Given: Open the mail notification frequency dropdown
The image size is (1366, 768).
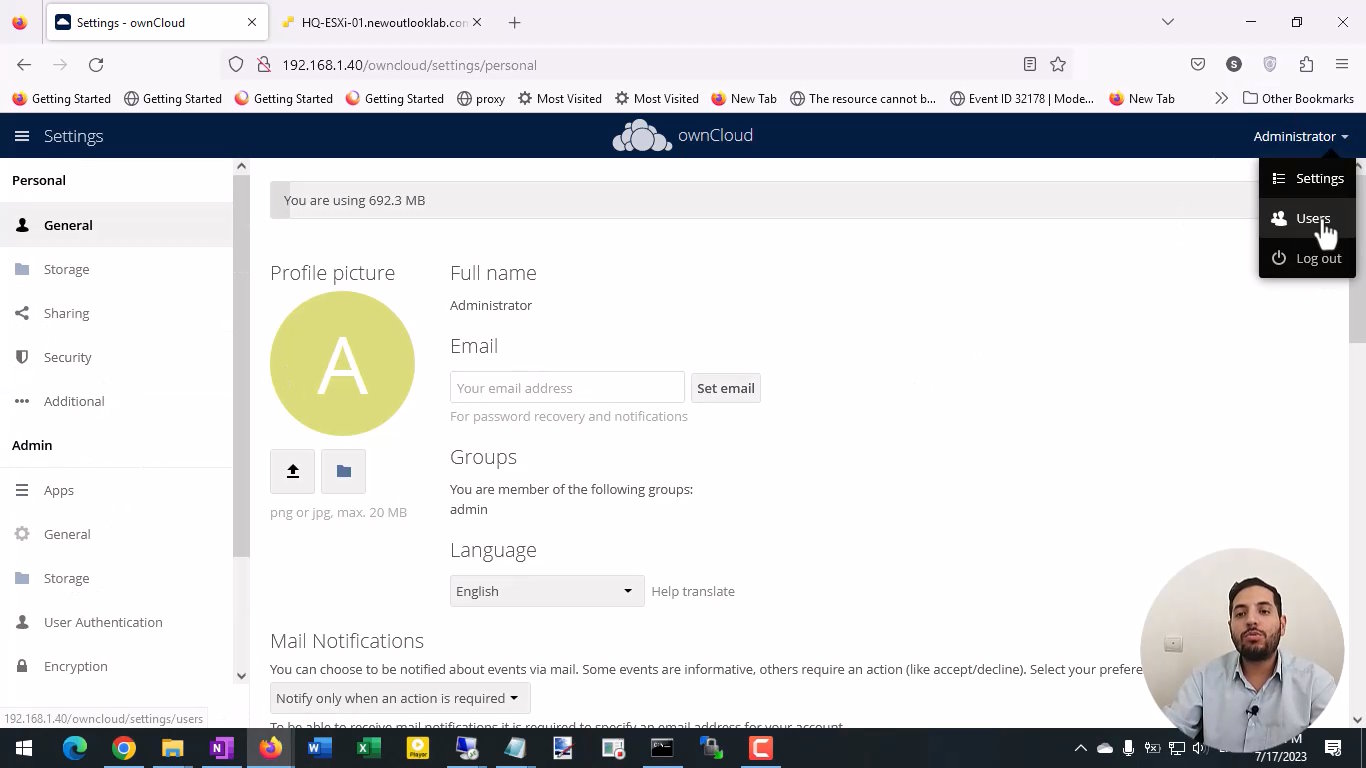Looking at the screenshot, I should 399,698.
